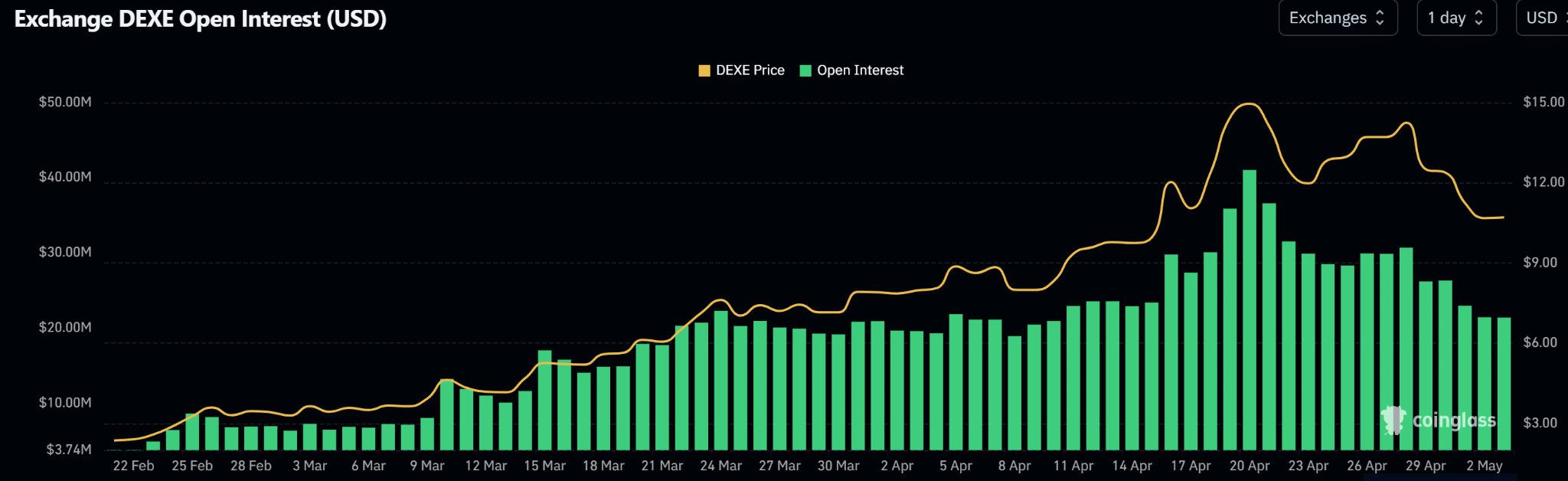This screenshot has width=1568, height=481.
Task: Open the Exchanges dropdown
Action: 1338,18
